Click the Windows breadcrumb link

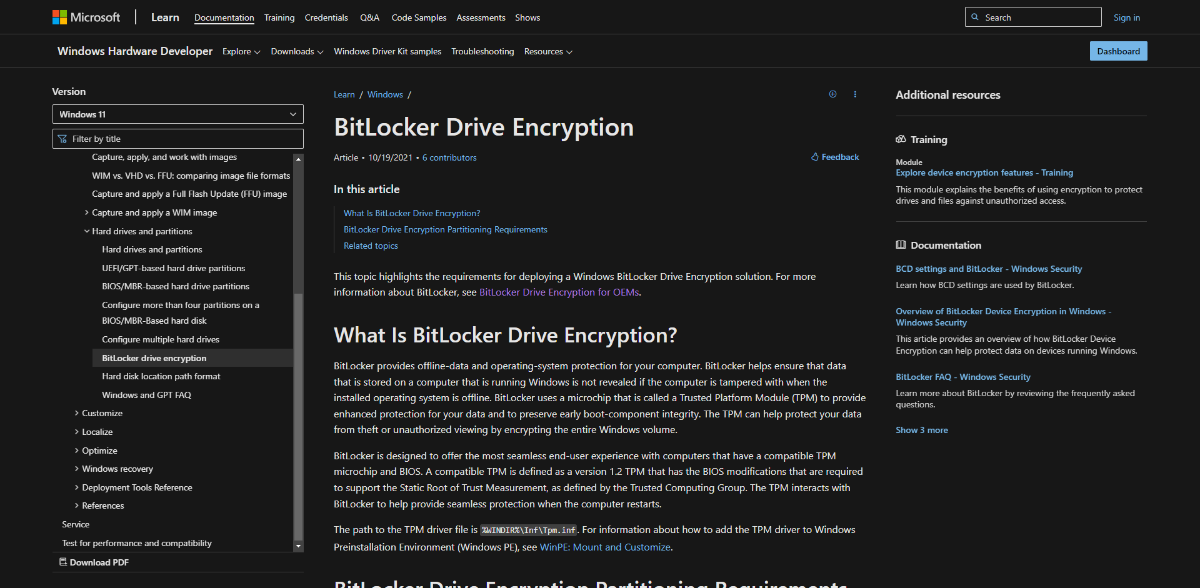click(x=385, y=95)
